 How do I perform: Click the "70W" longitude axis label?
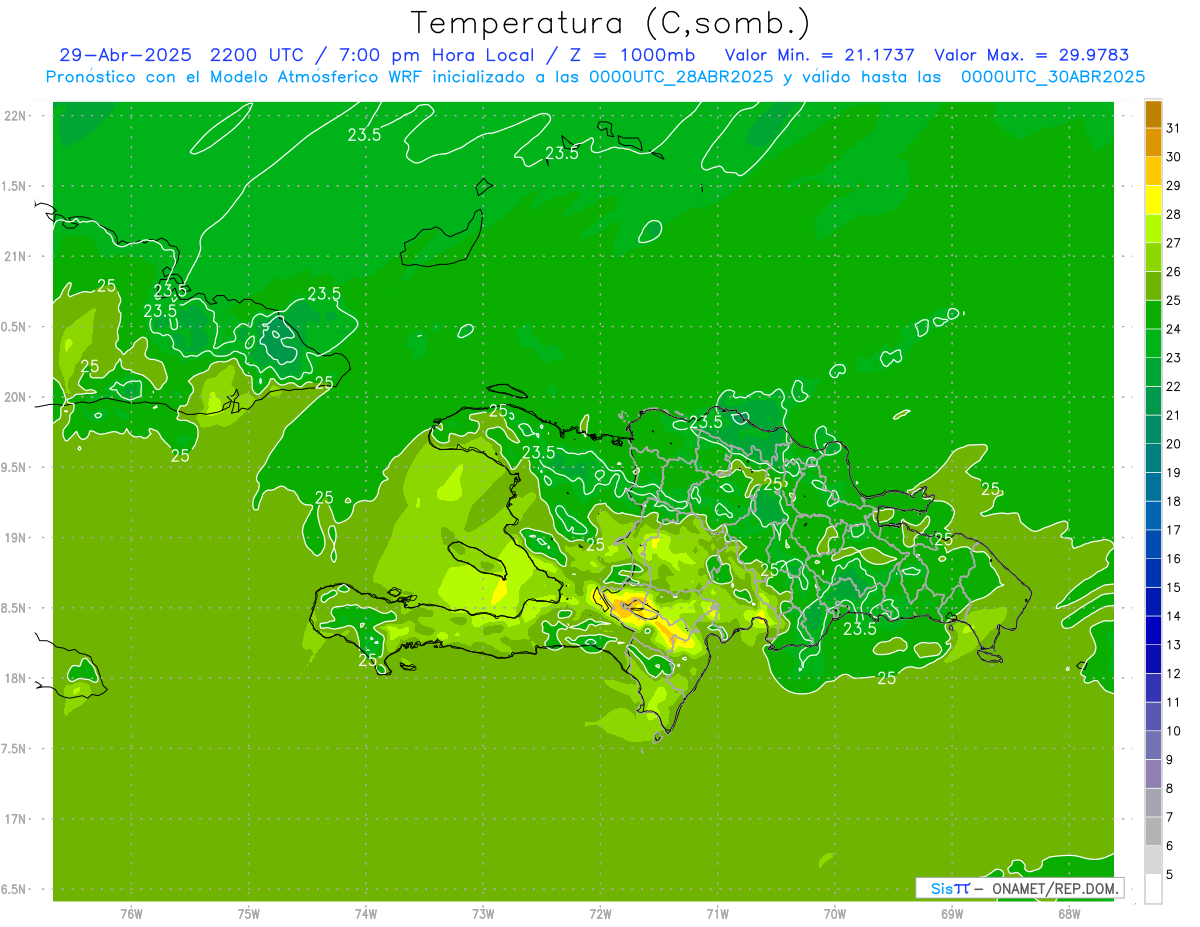coord(835,913)
